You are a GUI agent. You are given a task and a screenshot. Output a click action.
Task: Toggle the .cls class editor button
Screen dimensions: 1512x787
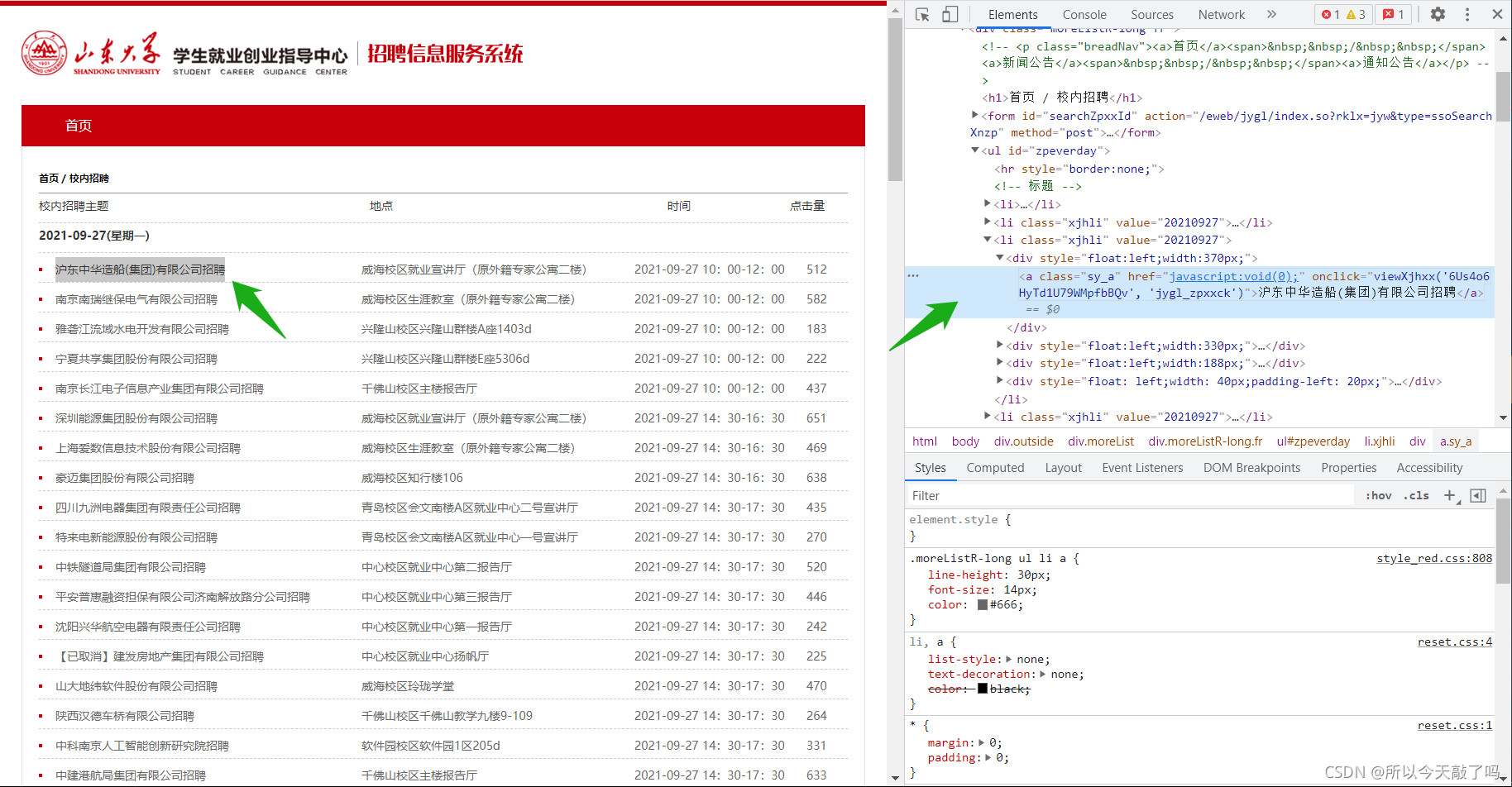tap(1416, 495)
